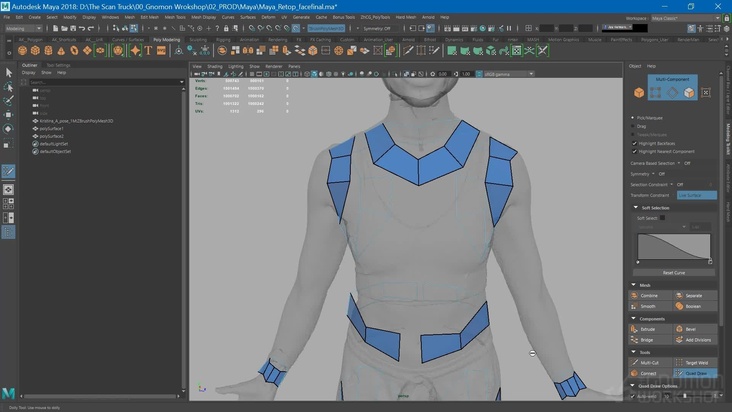The height and width of the screenshot is (412, 732).
Task: Click New Scene icon in status line
Action: click(x=56, y=28)
